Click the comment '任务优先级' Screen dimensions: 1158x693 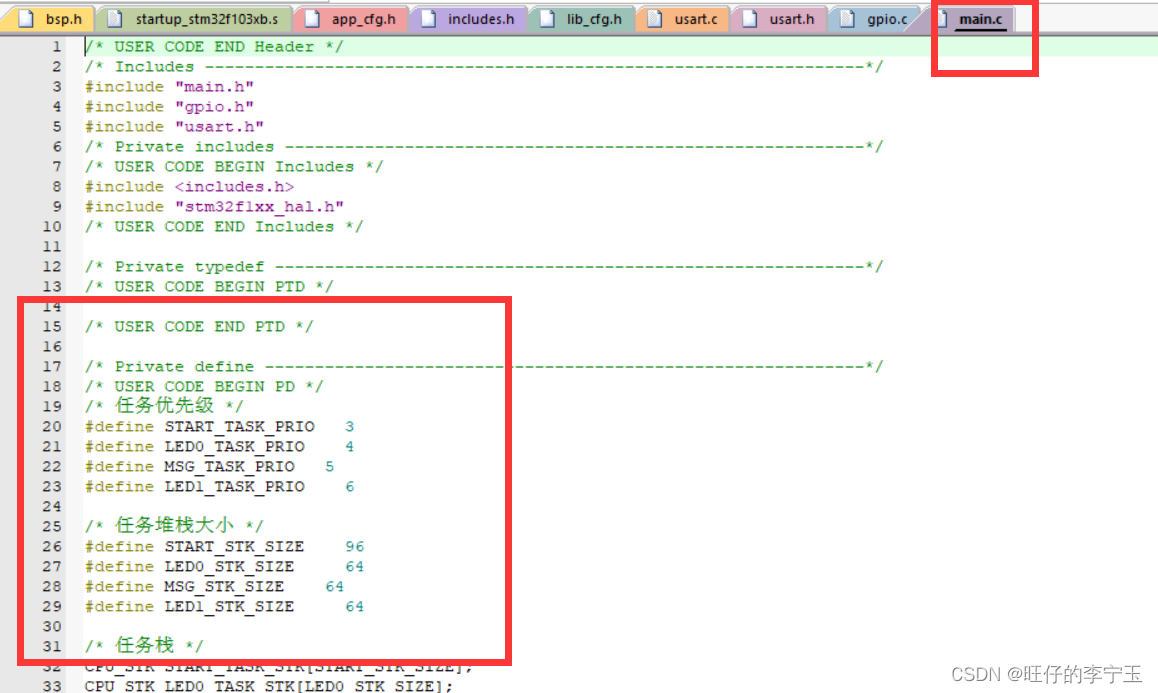(165, 405)
